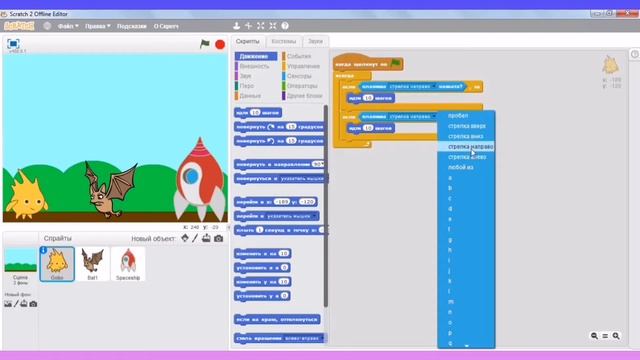
Task: Click the green flag to start
Action: point(204,44)
